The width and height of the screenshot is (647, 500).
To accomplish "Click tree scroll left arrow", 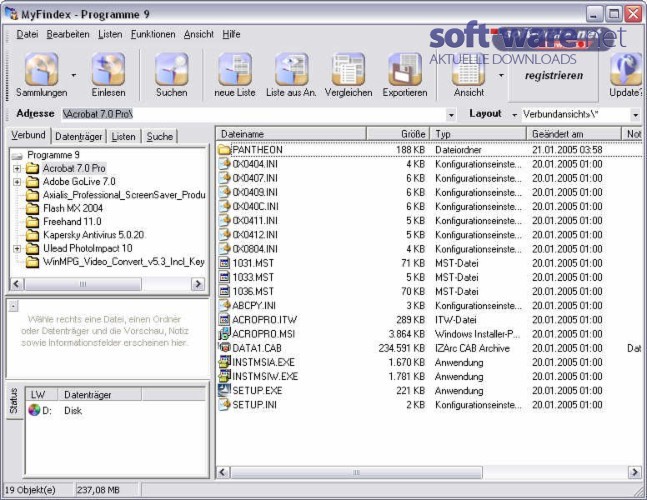I will 17,284.
